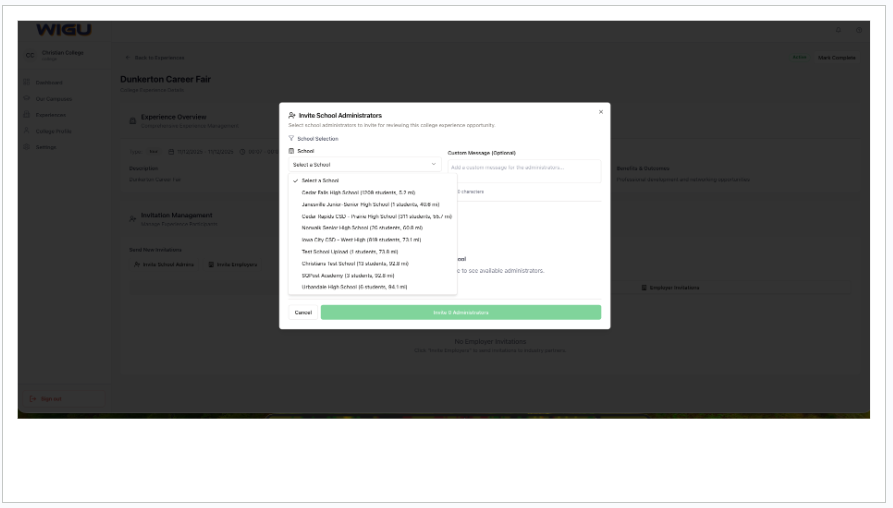Click the help icon in top bar

click(858, 30)
